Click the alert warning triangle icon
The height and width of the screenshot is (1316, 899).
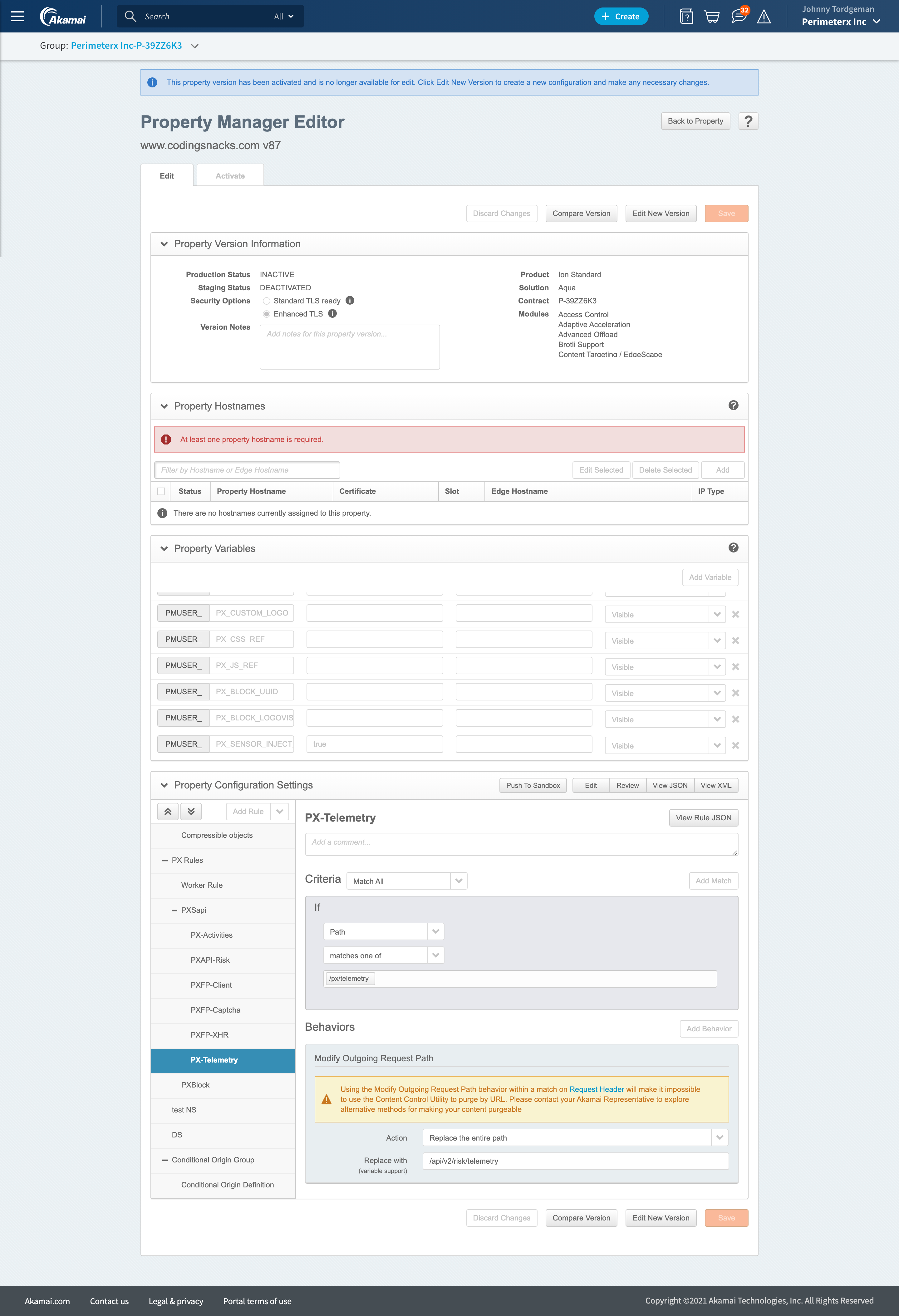764,17
